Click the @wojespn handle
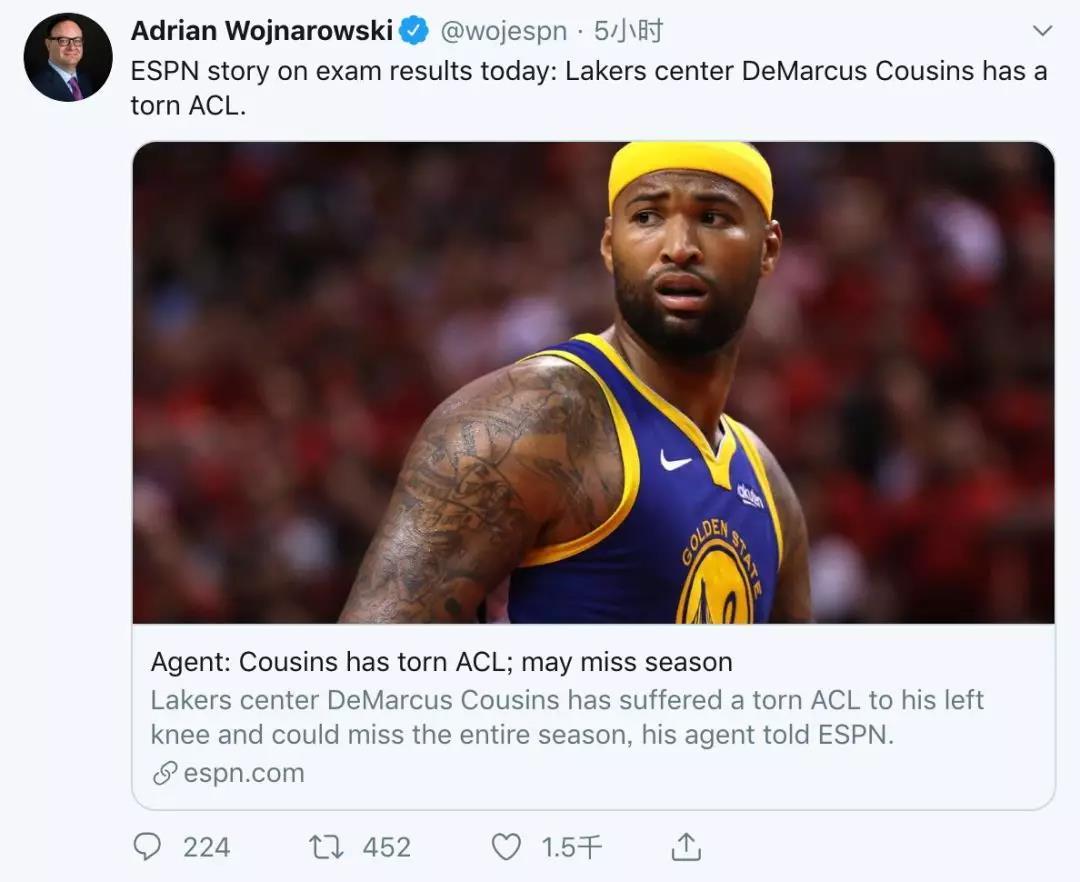 pyautogui.click(x=503, y=31)
